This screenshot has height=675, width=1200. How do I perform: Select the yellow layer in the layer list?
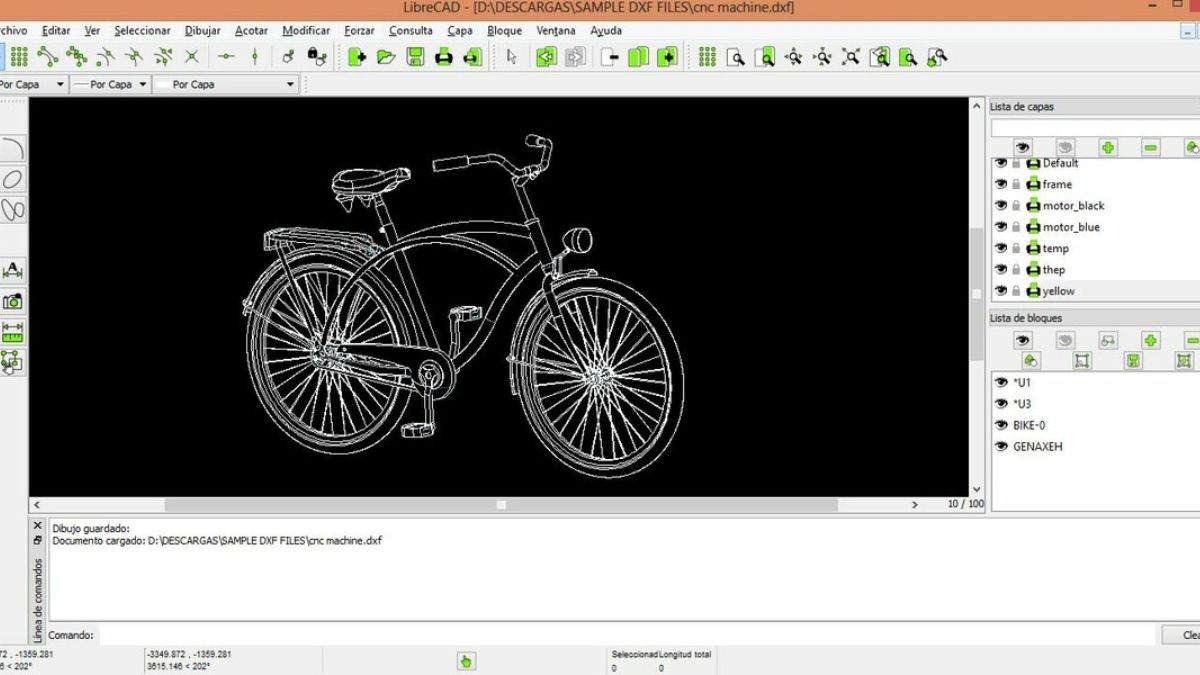(1058, 291)
